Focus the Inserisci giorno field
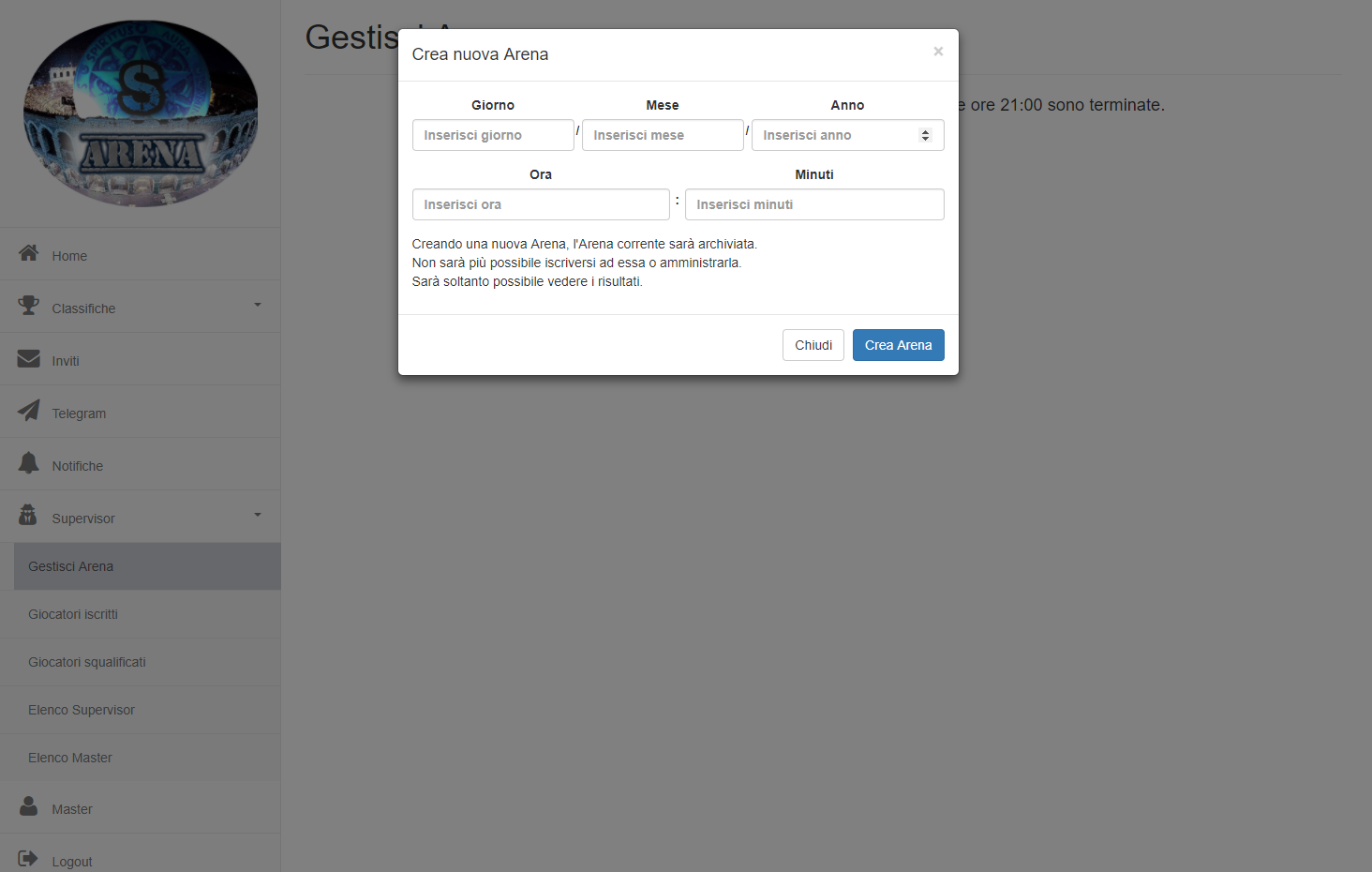The width and height of the screenshot is (1372, 872). tap(493, 135)
